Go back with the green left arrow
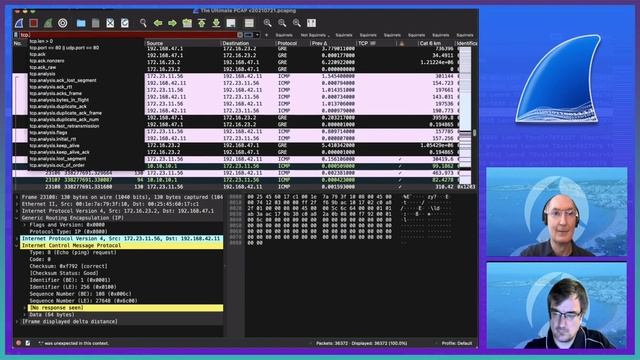 [158, 23]
